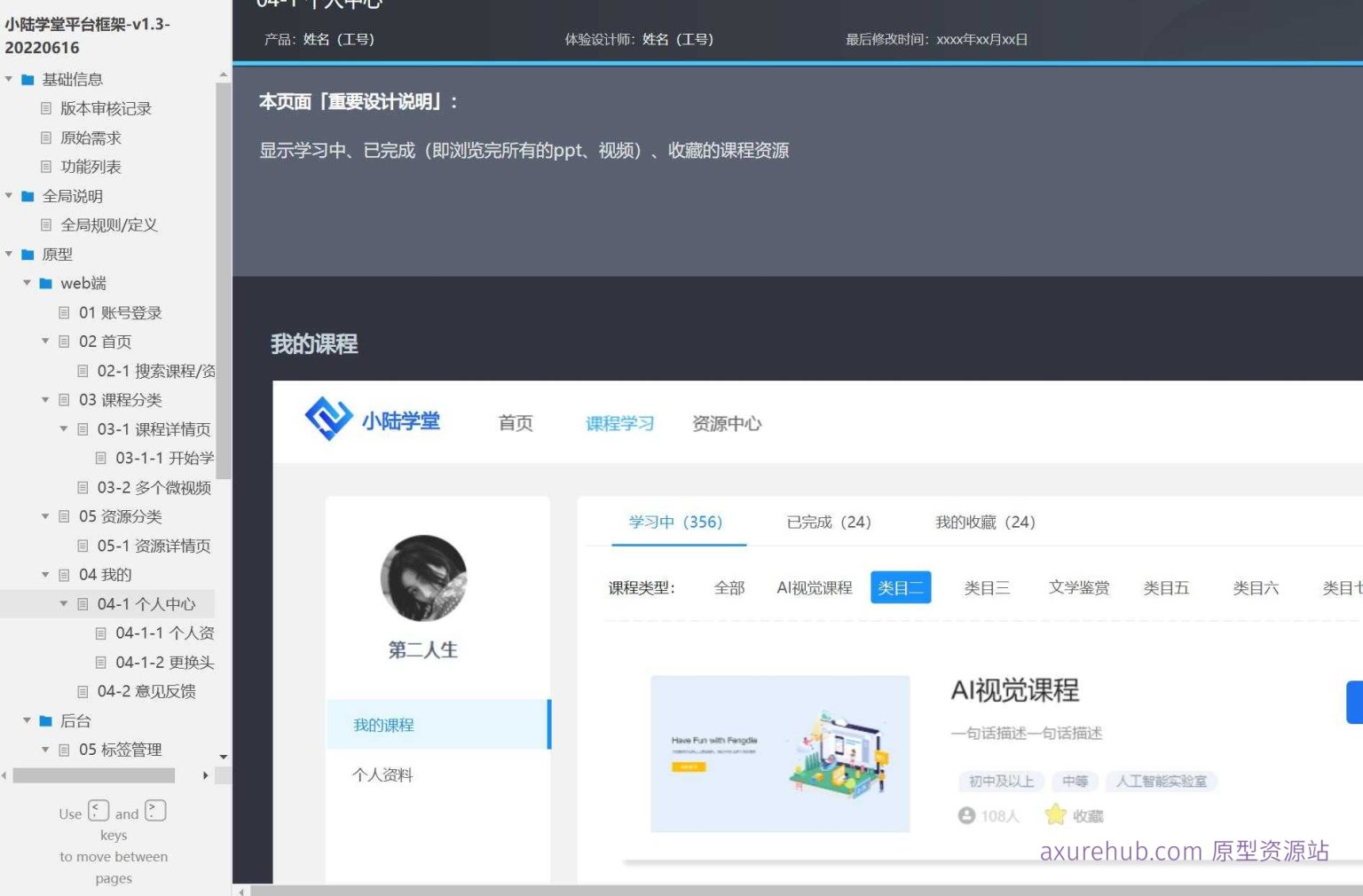Viewport: 1363px width, 896px height.
Task: Toggle the 文学鉴赏 category filter
Action: point(1079,587)
